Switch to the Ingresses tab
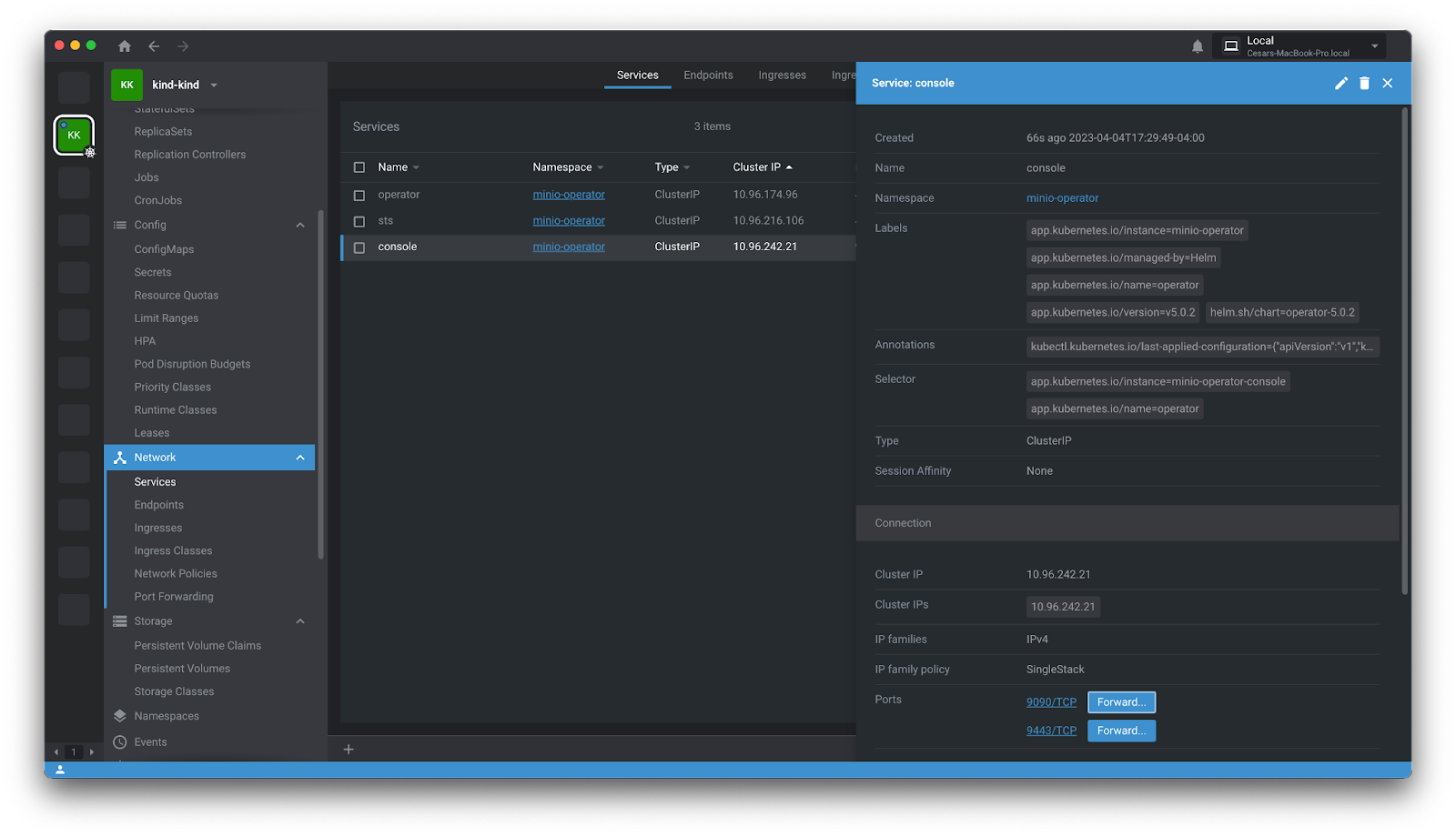Viewport: 1456px width, 837px height. [x=782, y=76]
